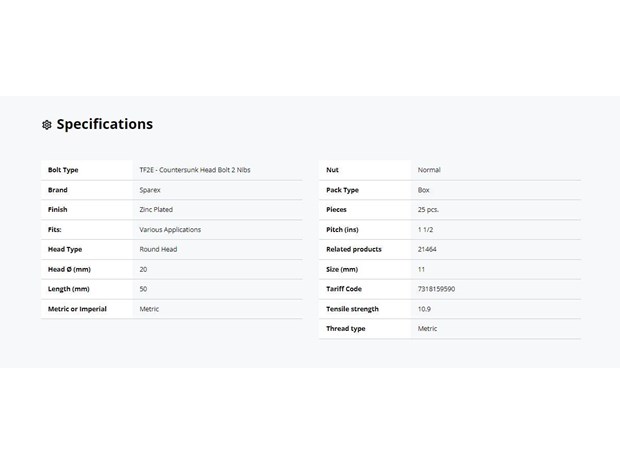This screenshot has height=465, width=620.
Task: Open related product 21464
Action: tap(427, 249)
